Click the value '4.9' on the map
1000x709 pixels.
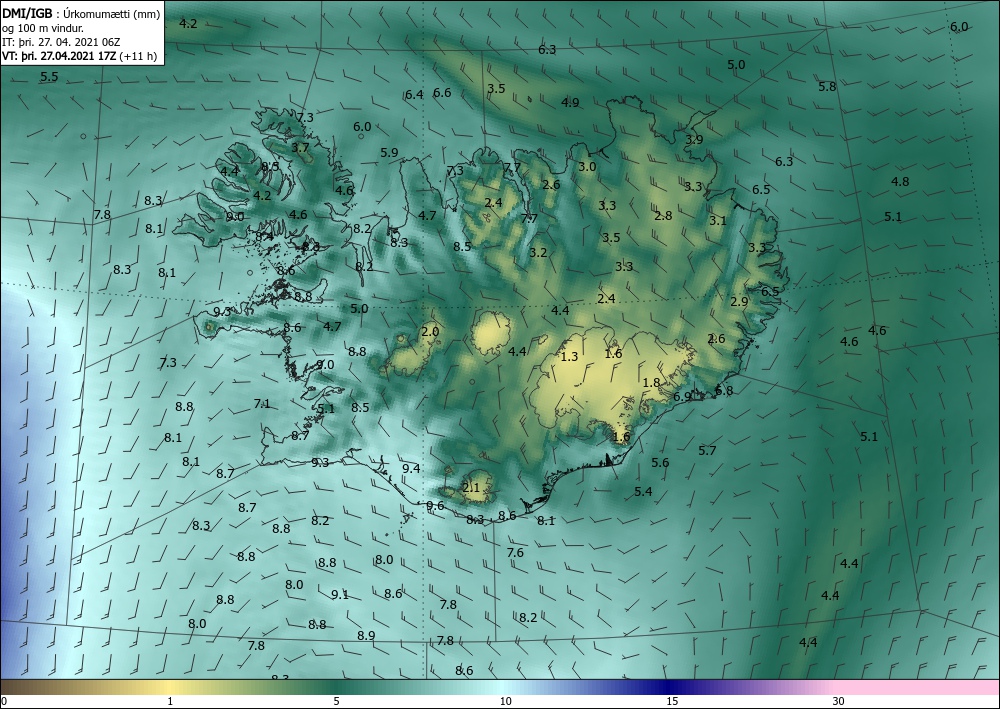point(570,102)
